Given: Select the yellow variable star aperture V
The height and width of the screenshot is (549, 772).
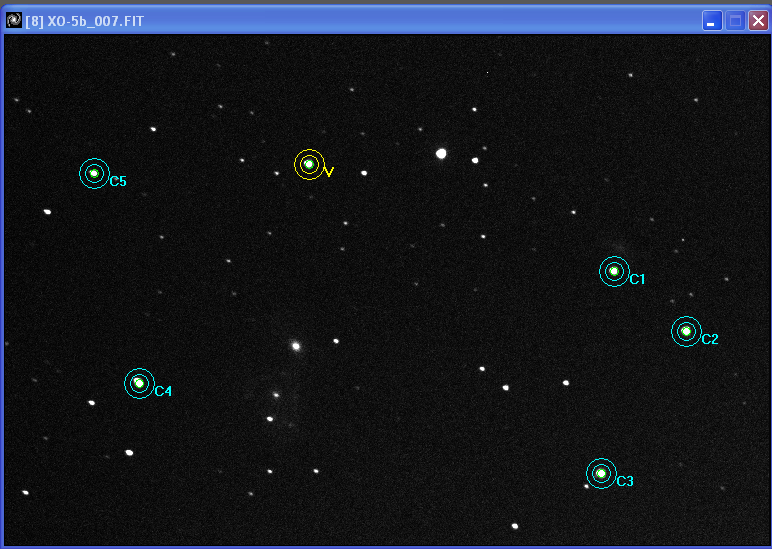Looking at the screenshot, I should point(309,164).
